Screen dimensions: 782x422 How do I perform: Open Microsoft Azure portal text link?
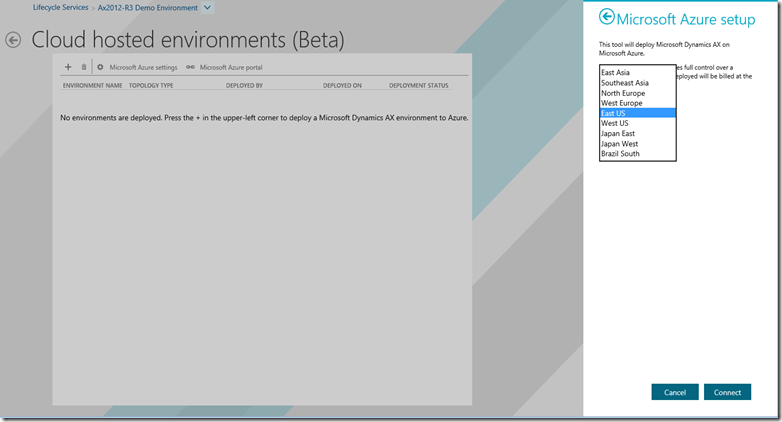tap(231, 67)
